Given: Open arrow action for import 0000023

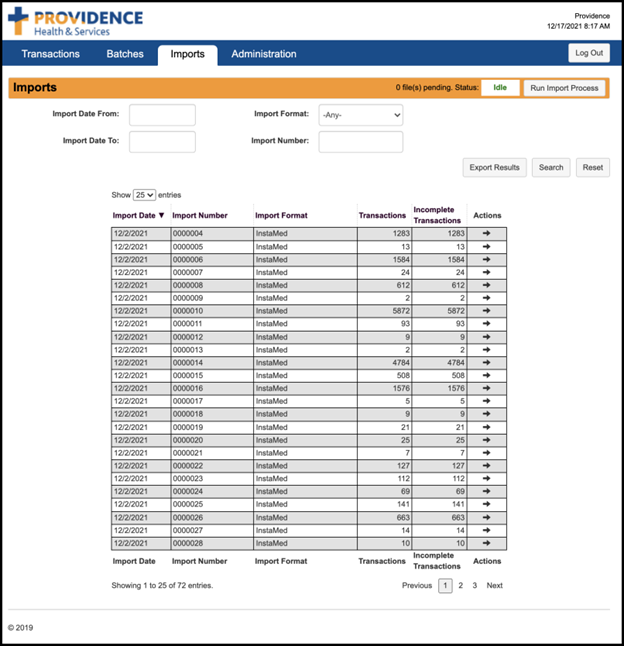Looking at the screenshot, I should tap(486, 478).
